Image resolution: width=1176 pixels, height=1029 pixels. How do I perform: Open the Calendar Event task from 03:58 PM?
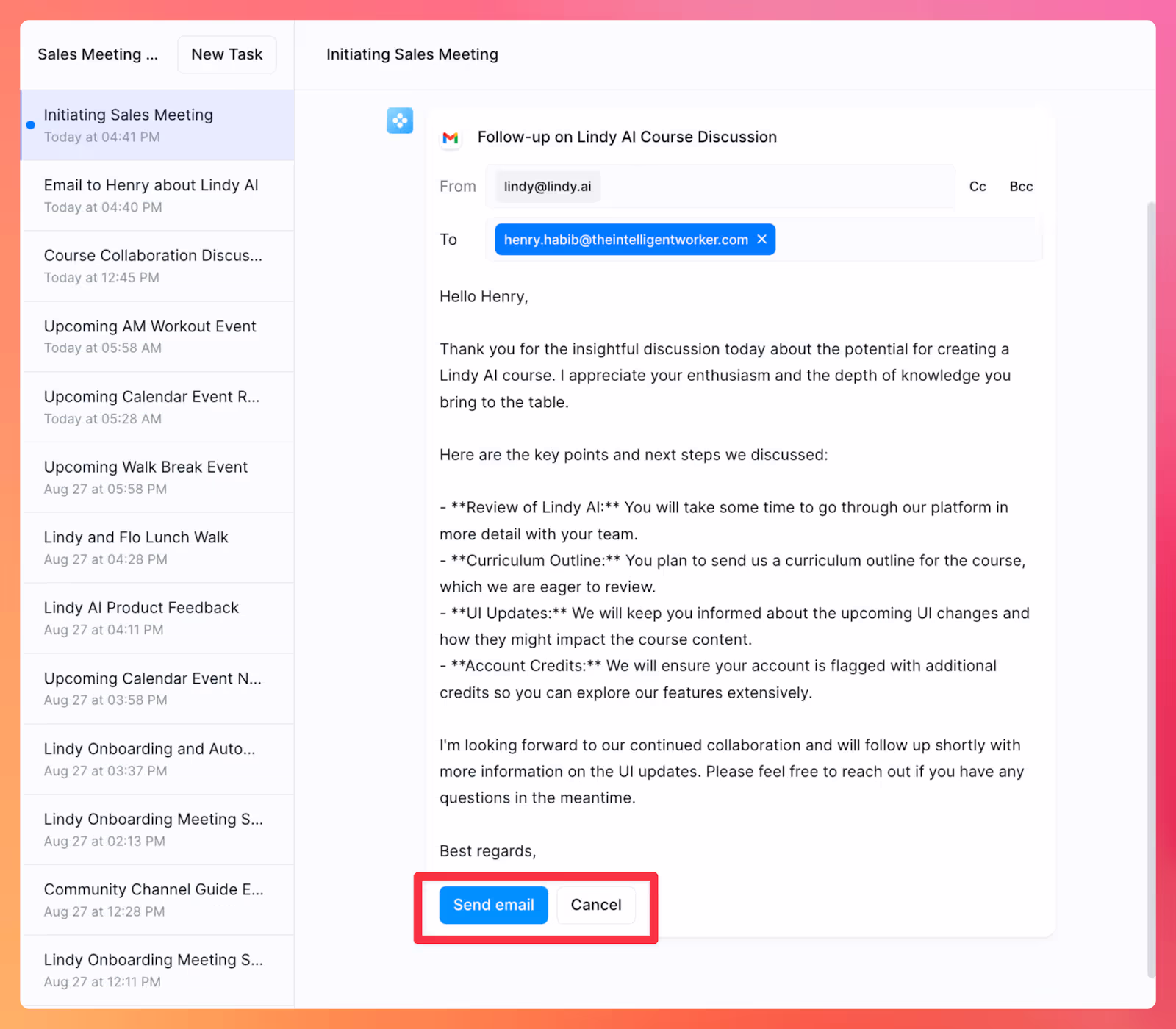point(158,689)
